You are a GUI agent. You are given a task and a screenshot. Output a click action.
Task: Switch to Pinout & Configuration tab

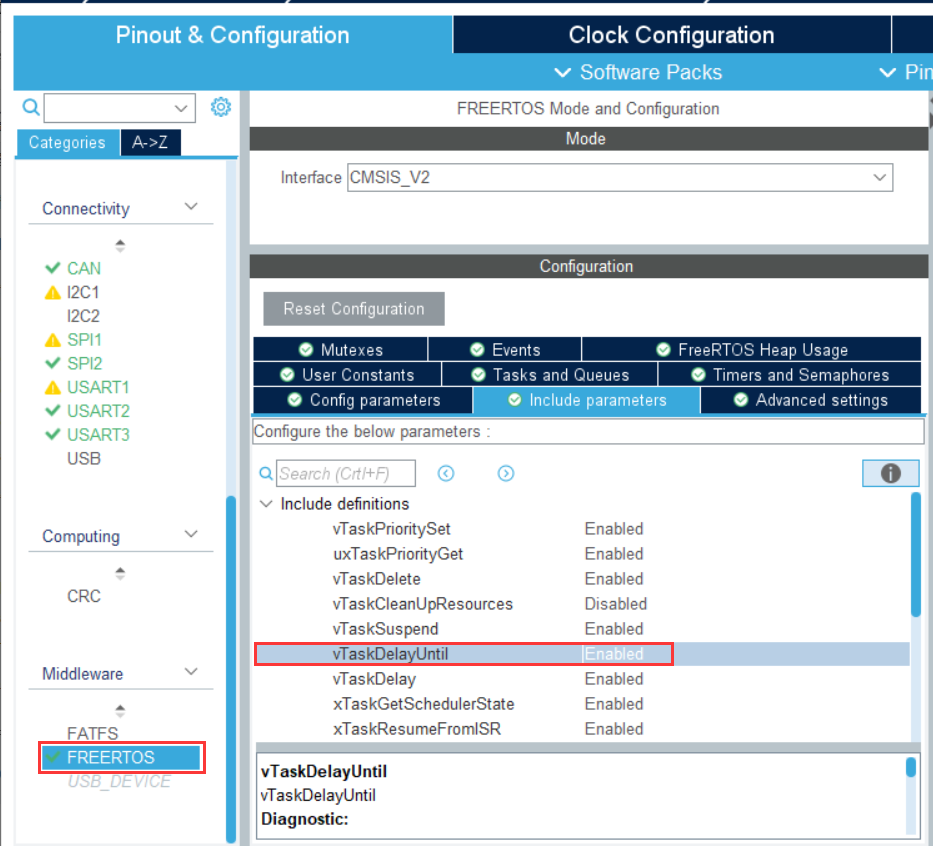coord(233,35)
